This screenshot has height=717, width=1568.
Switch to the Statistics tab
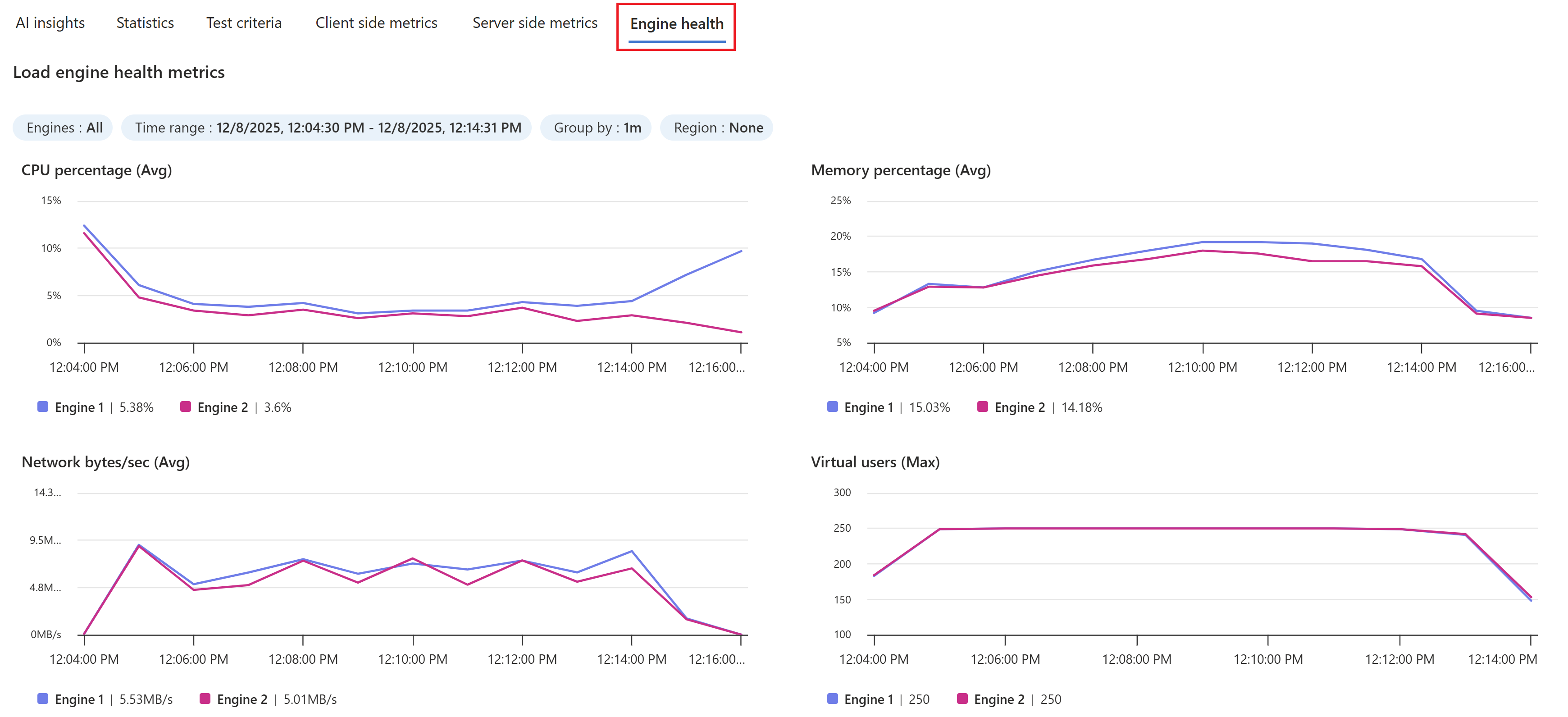145,23
